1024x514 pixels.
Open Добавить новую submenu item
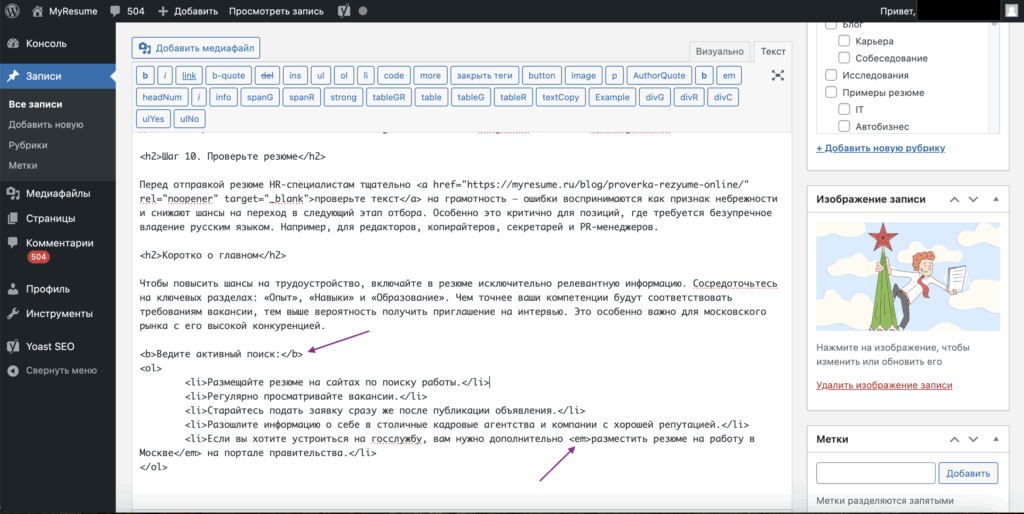(46, 124)
